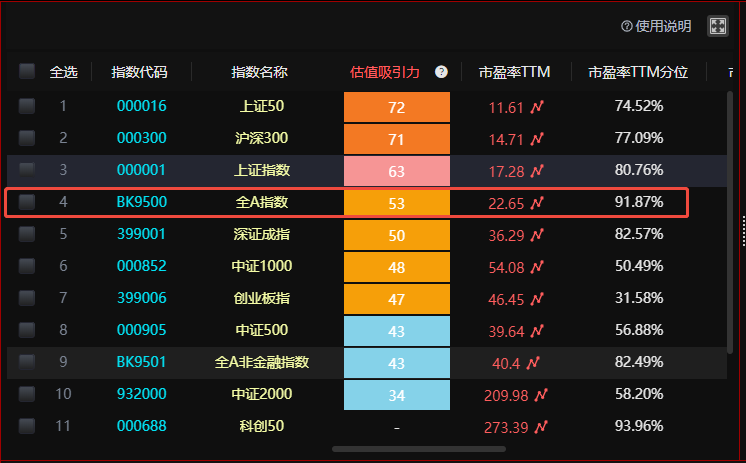Check the box for 上证50 row
Screen dimensions: 746x463
click(x=27, y=106)
